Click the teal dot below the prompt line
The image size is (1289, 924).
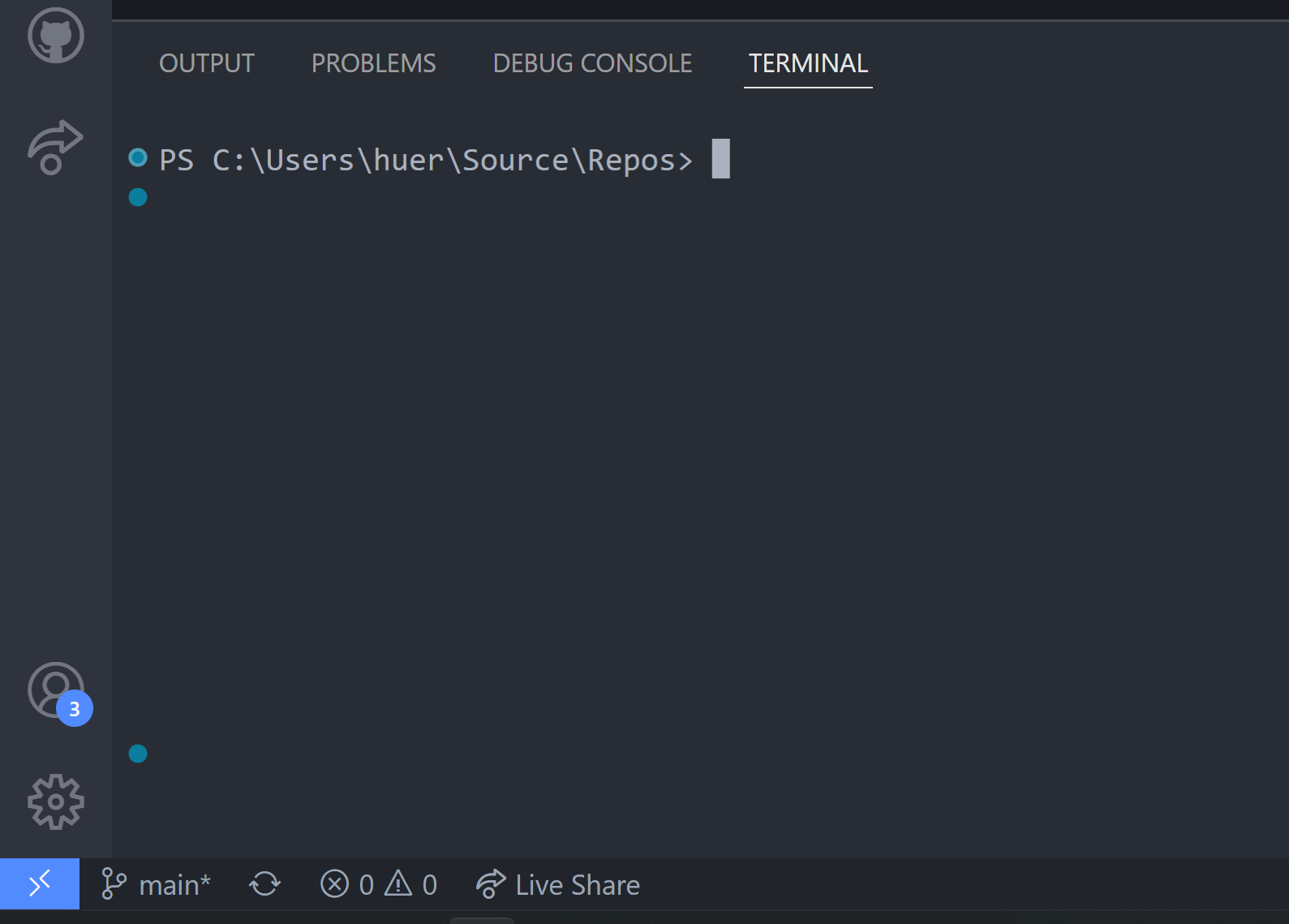click(x=137, y=196)
